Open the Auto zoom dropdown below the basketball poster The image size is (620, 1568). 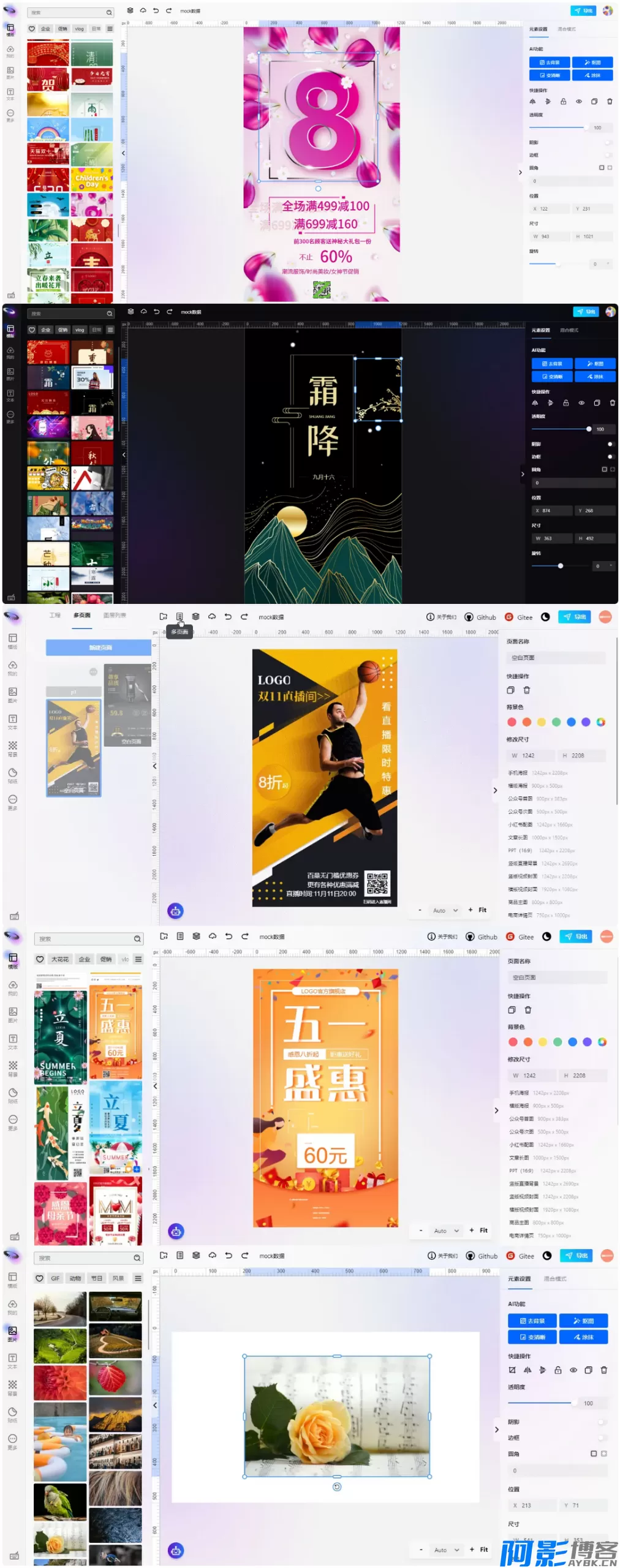445,910
